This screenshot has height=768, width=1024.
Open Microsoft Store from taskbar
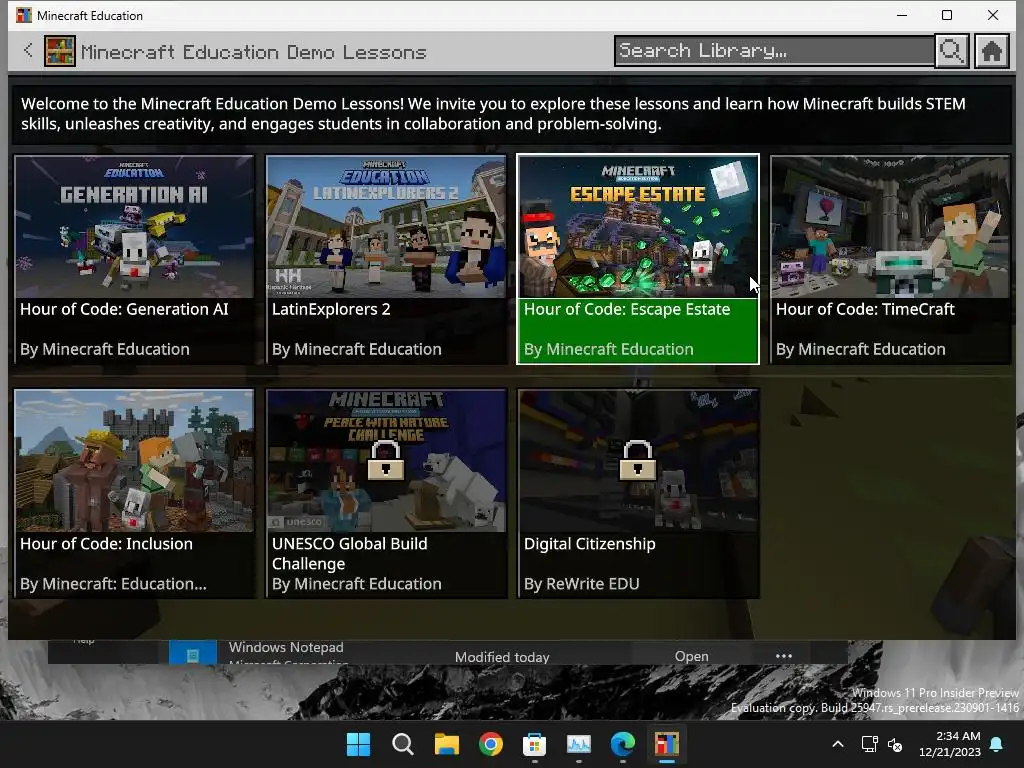click(534, 744)
